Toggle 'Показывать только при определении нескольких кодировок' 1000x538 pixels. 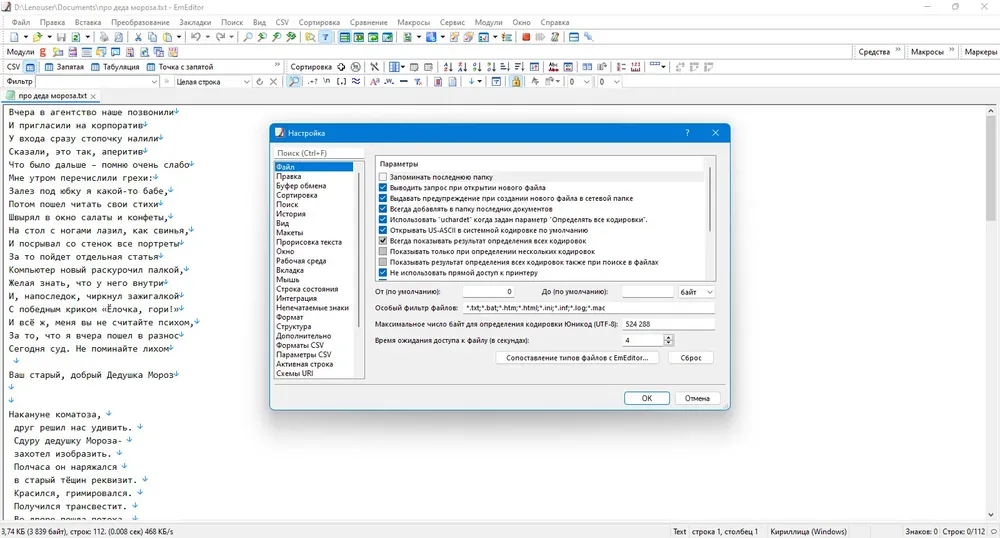coord(383,252)
